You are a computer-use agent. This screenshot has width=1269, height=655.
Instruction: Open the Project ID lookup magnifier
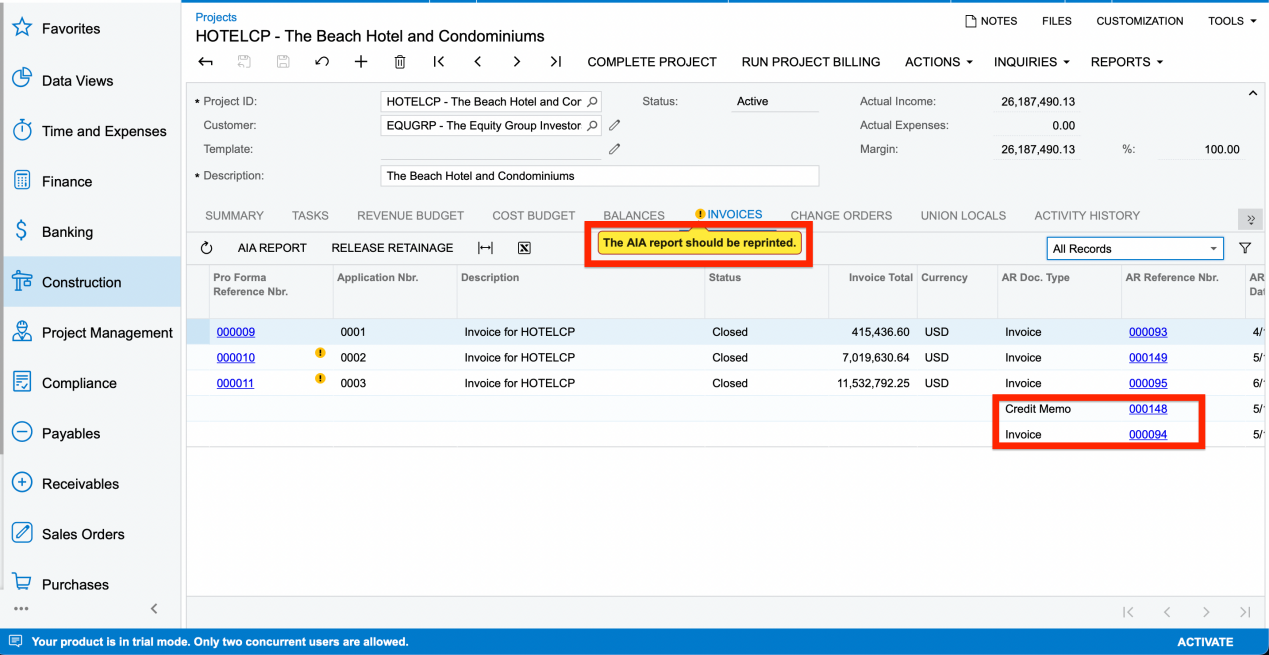592,102
